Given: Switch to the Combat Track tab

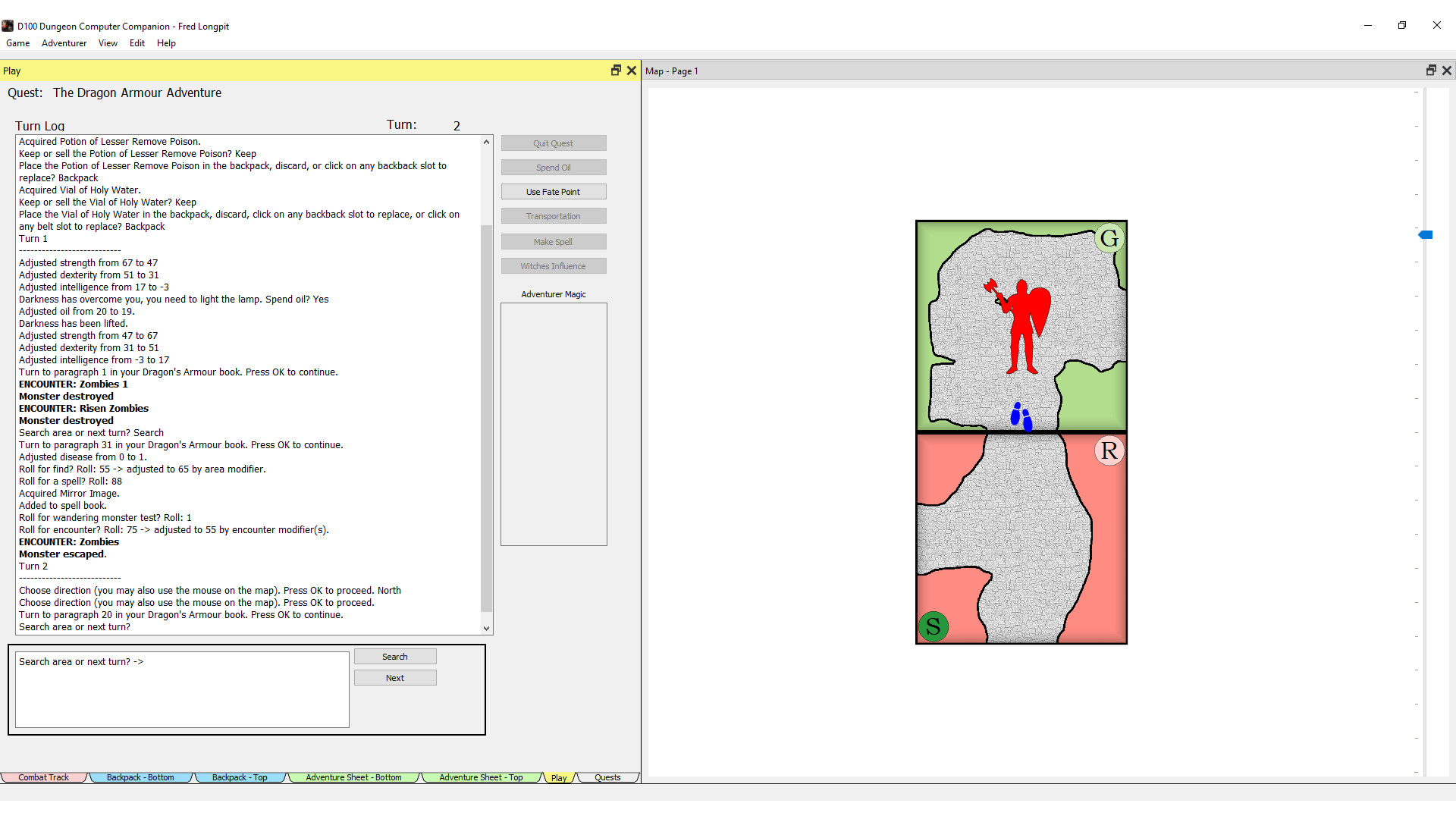Looking at the screenshot, I should pos(46,777).
